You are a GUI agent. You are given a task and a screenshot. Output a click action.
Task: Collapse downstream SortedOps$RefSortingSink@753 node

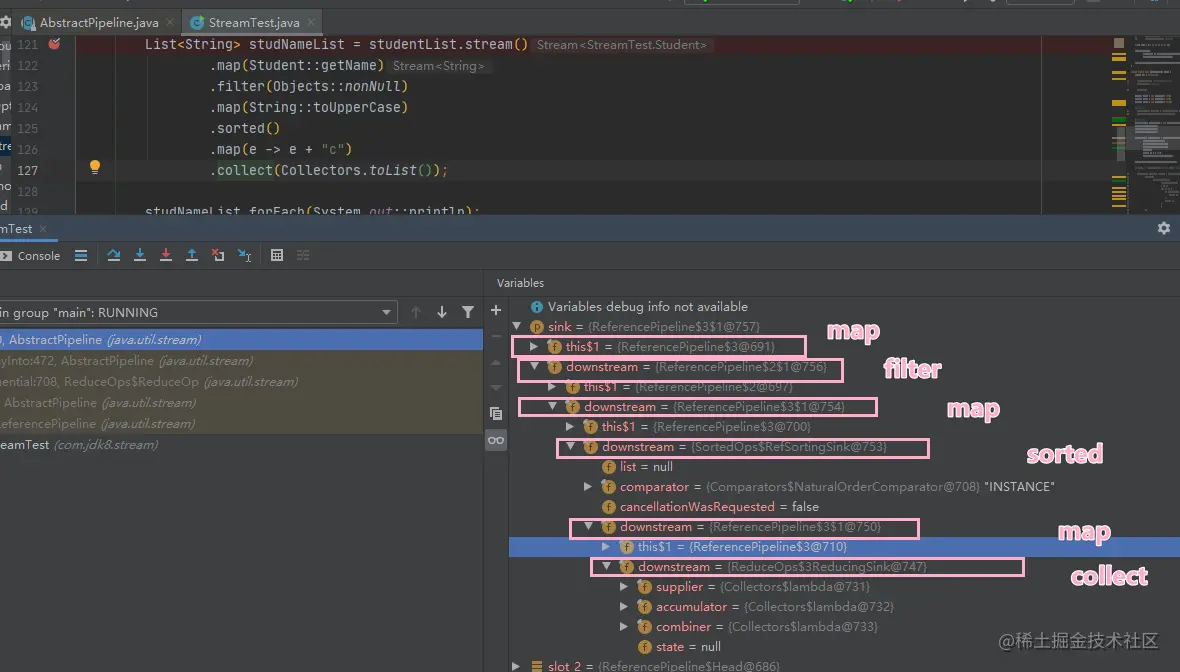click(571, 446)
